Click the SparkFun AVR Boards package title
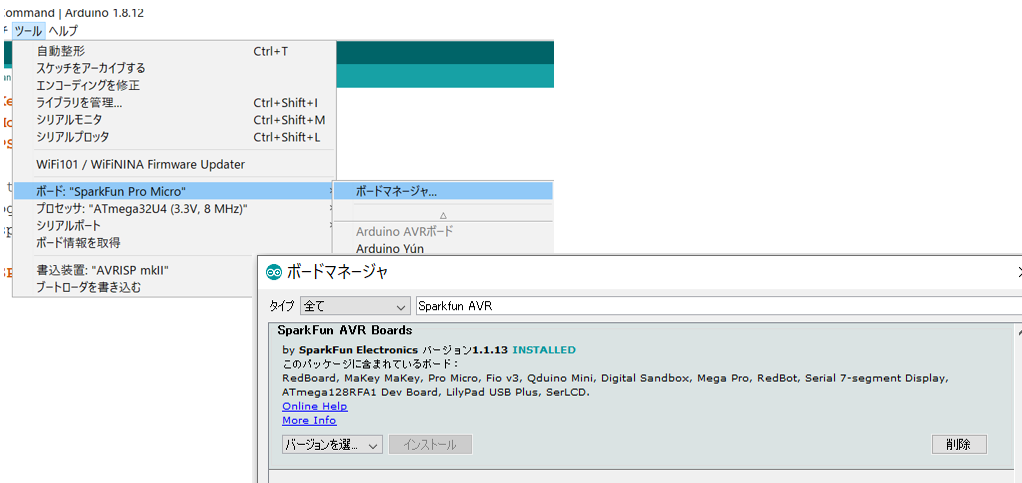The height and width of the screenshot is (483, 1022). click(x=345, y=330)
